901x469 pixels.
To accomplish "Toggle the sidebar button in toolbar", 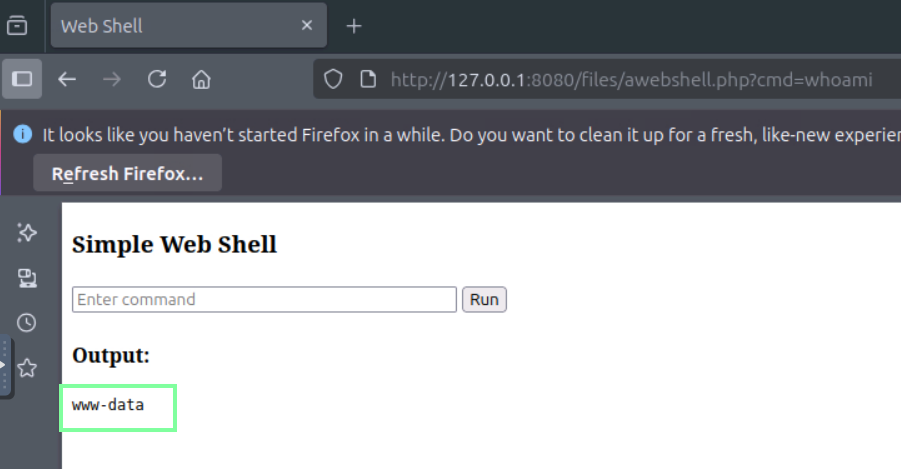I will click(22, 79).
